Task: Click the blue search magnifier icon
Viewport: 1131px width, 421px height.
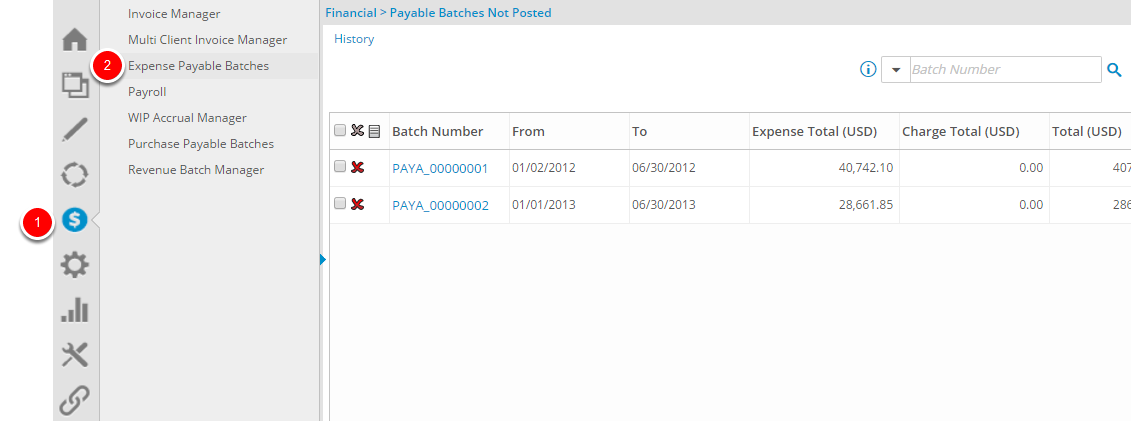Action: coord(1115,70)
